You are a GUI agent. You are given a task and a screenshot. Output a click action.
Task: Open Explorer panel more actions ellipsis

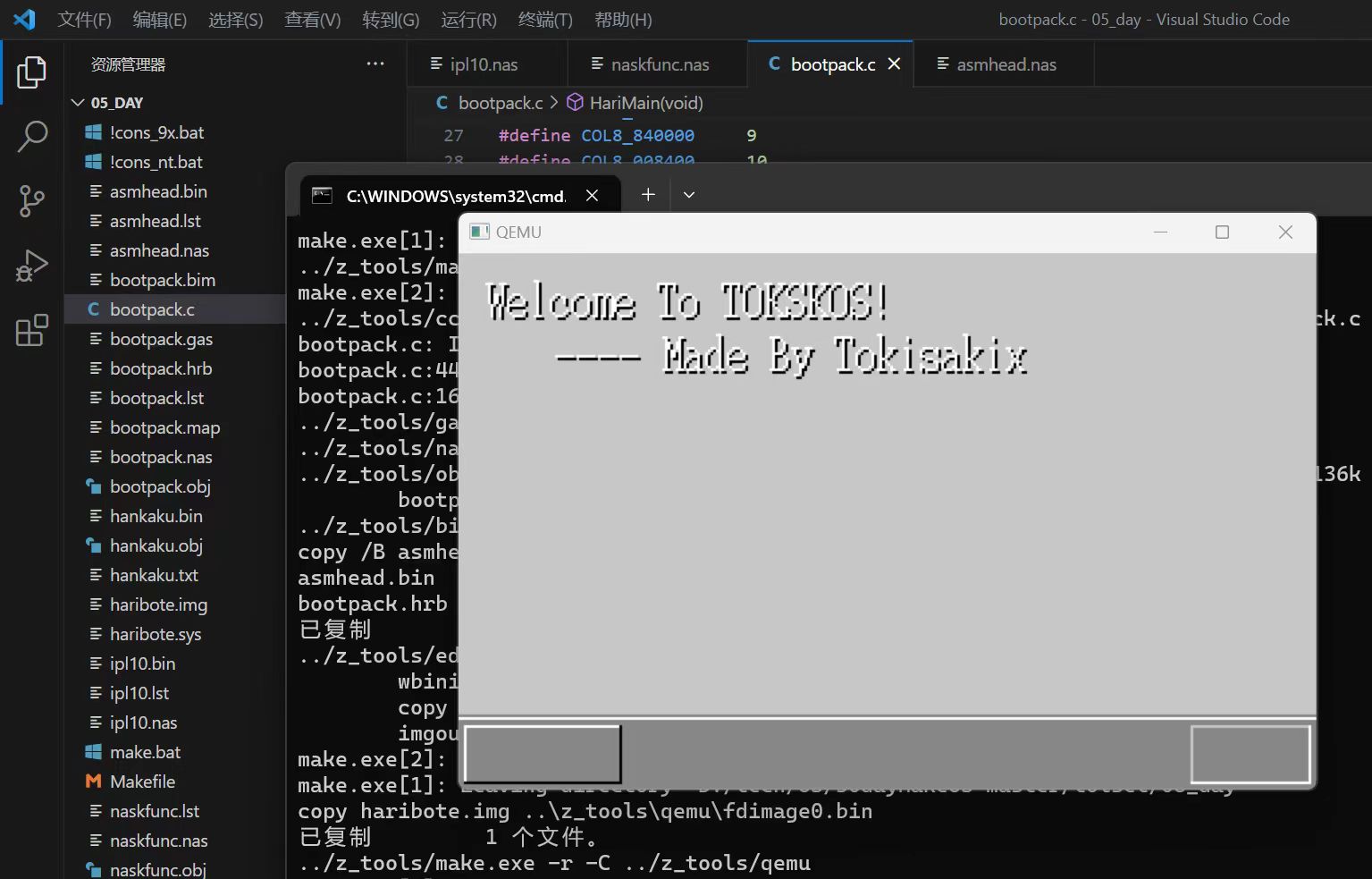pyautogui.click(x=375, y=63)
